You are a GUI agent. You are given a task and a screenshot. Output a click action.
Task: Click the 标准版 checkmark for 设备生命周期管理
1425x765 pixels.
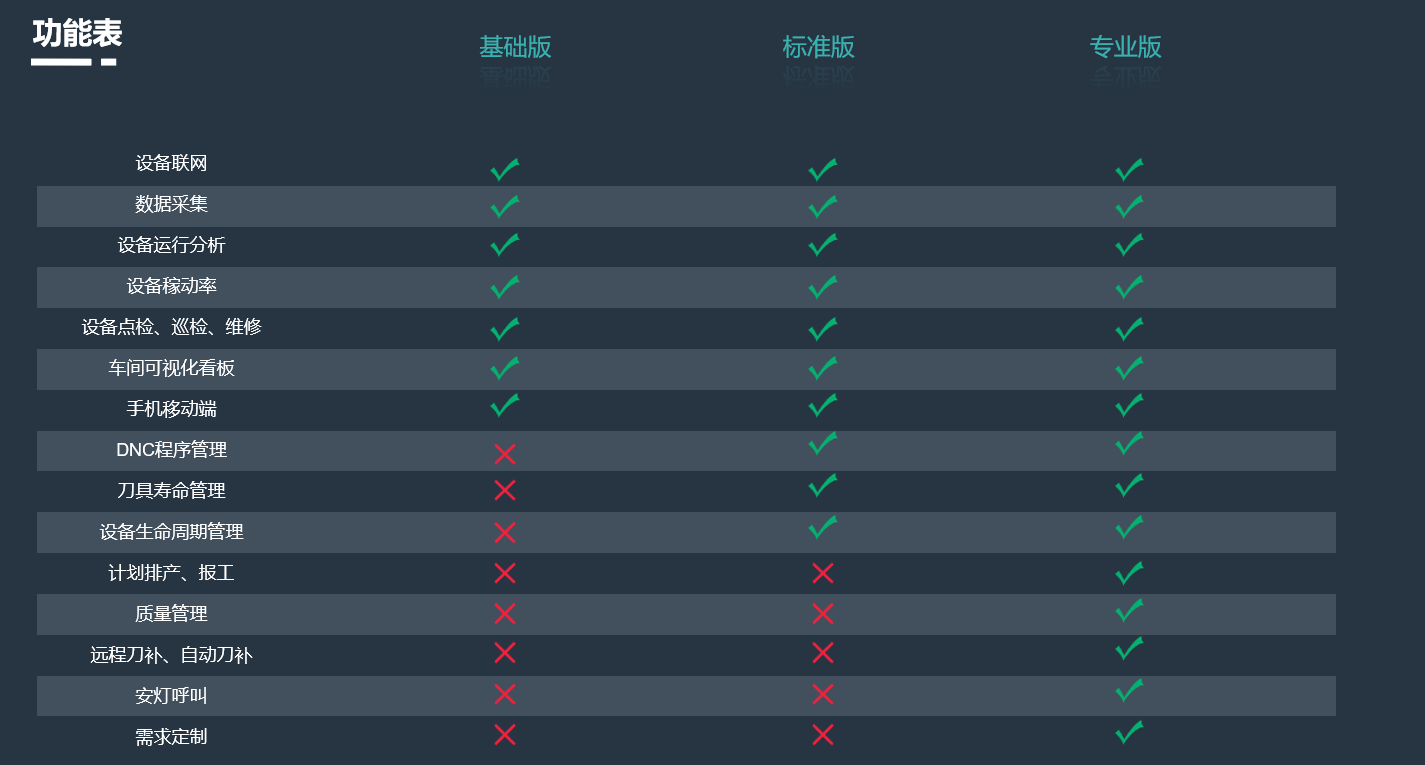pos(823,527)
